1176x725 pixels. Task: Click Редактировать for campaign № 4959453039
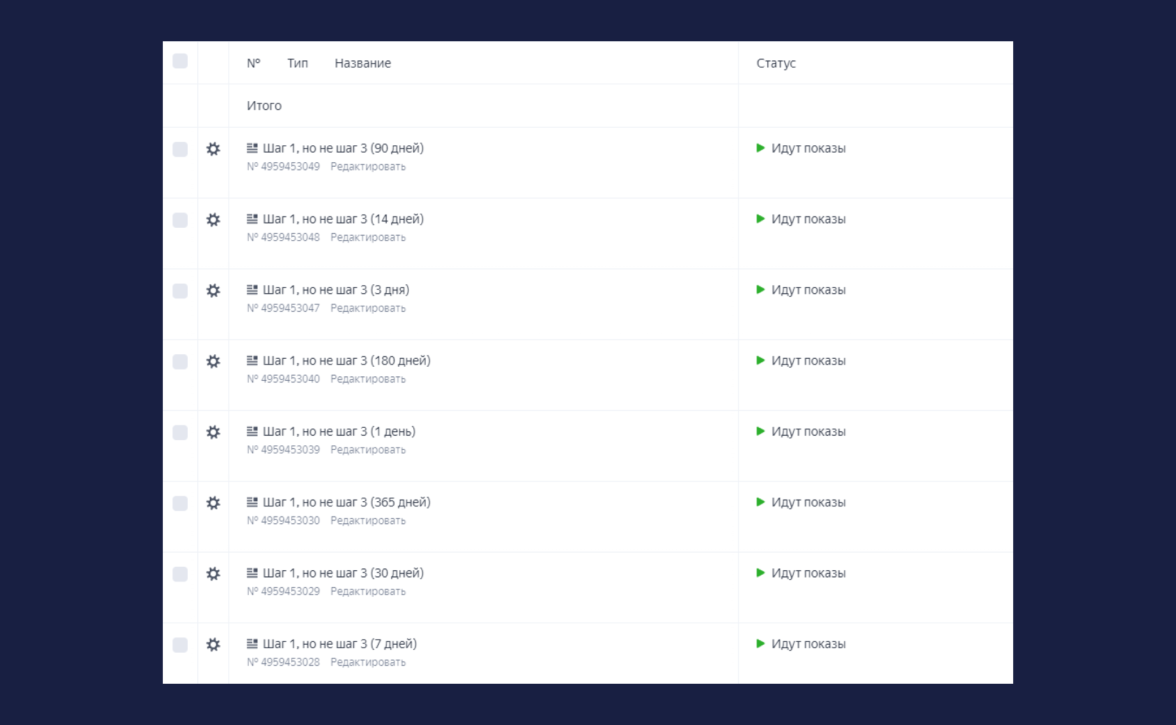(368, 450)
